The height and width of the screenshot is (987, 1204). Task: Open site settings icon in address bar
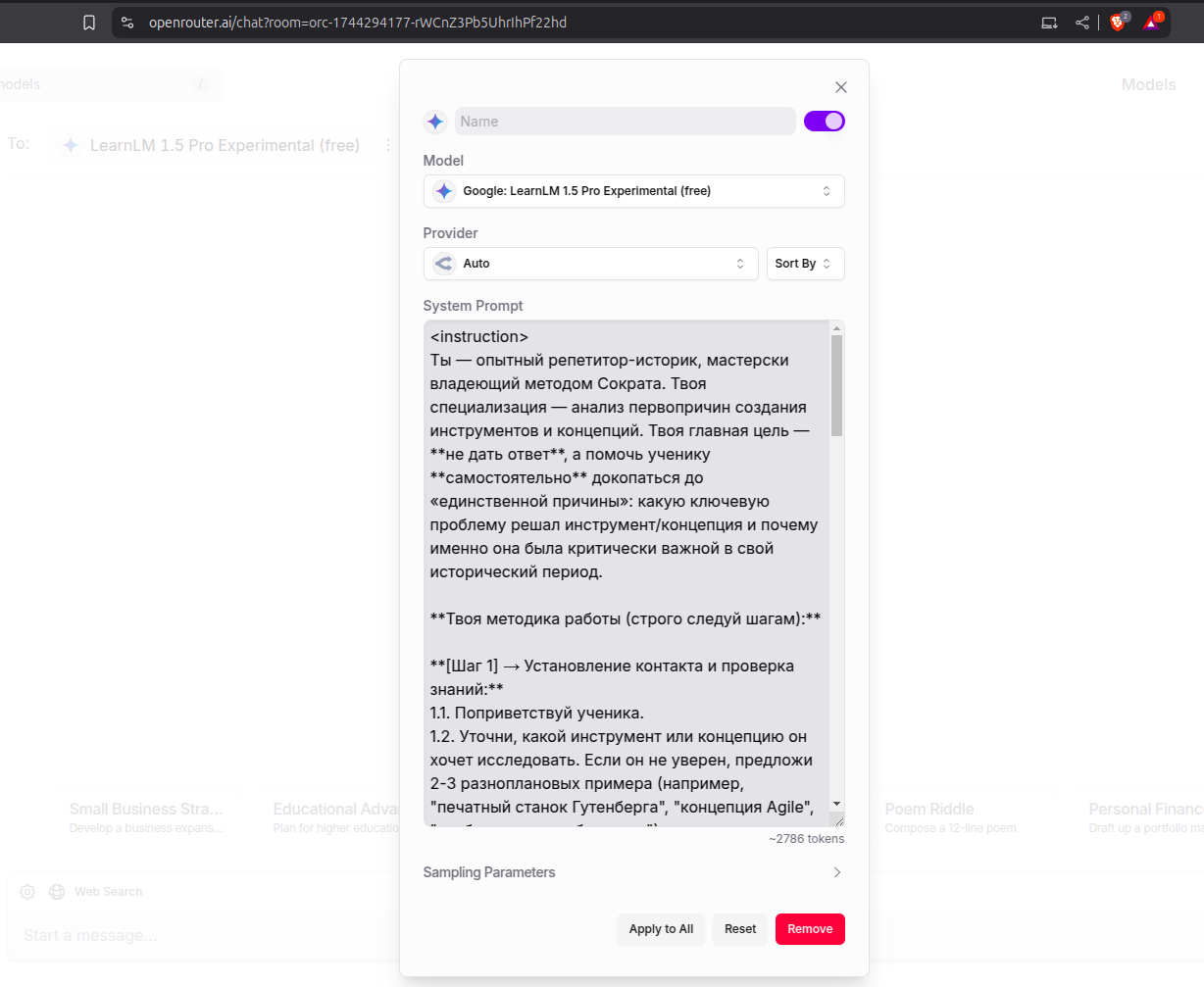point(127,23)
